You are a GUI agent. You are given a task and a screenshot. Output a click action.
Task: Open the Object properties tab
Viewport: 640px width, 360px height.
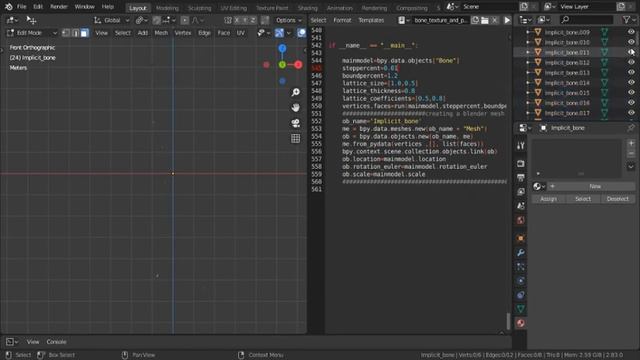(520, 238)
